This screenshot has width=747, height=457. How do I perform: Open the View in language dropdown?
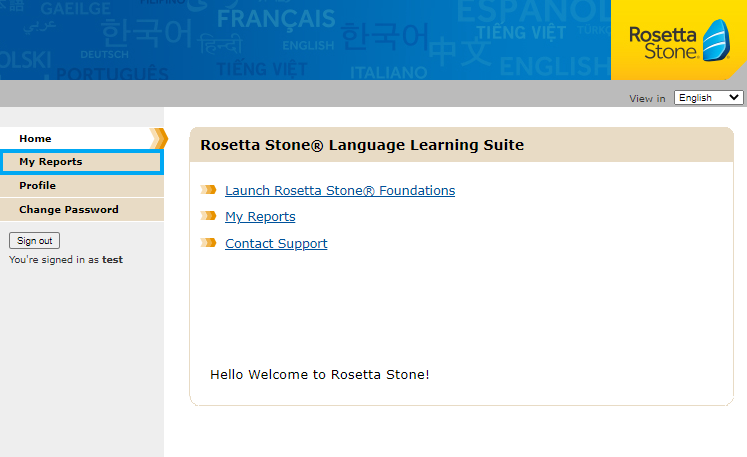[x=708, y=98]
